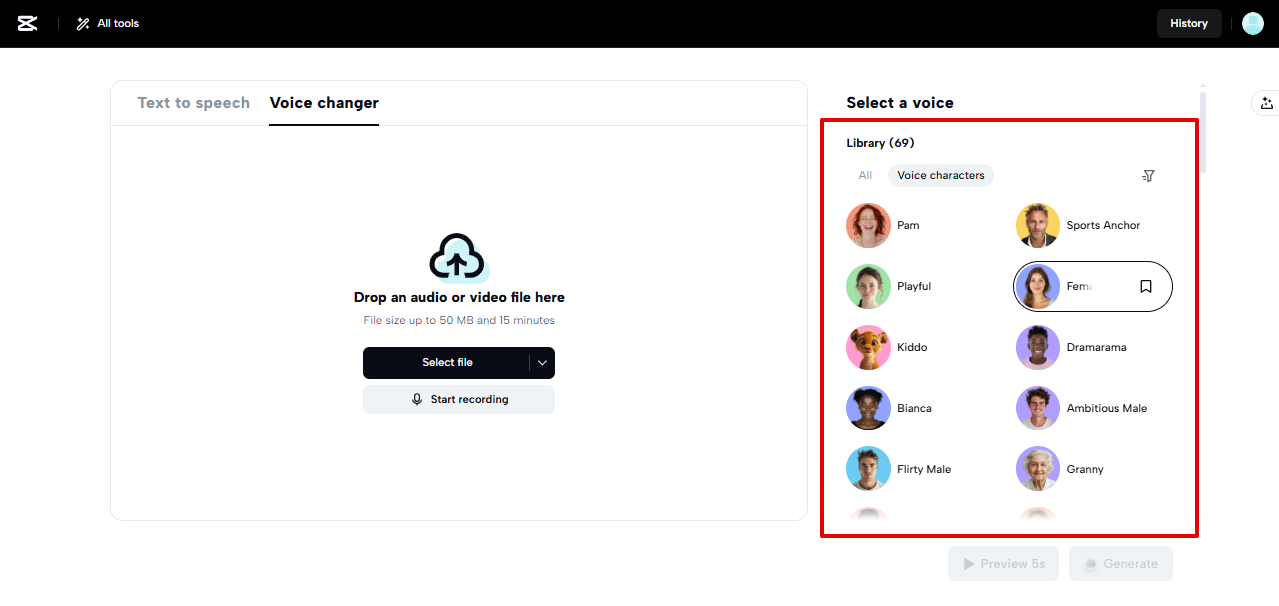1279x606 pixels.
Task: Open voice filter options with the funnel icon
Action: pyautogui.click(x=1147, y=175)
